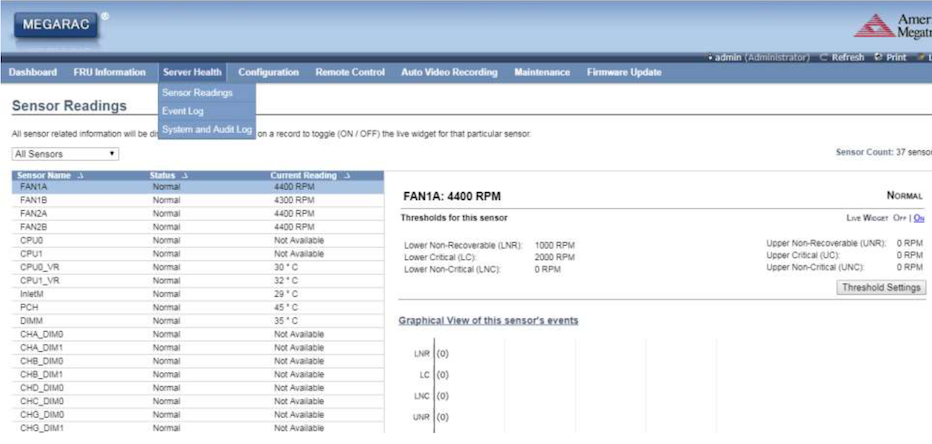Click the admin user icon
The width and height of the screenshot is (932, 444).
(x=710, y=57)
